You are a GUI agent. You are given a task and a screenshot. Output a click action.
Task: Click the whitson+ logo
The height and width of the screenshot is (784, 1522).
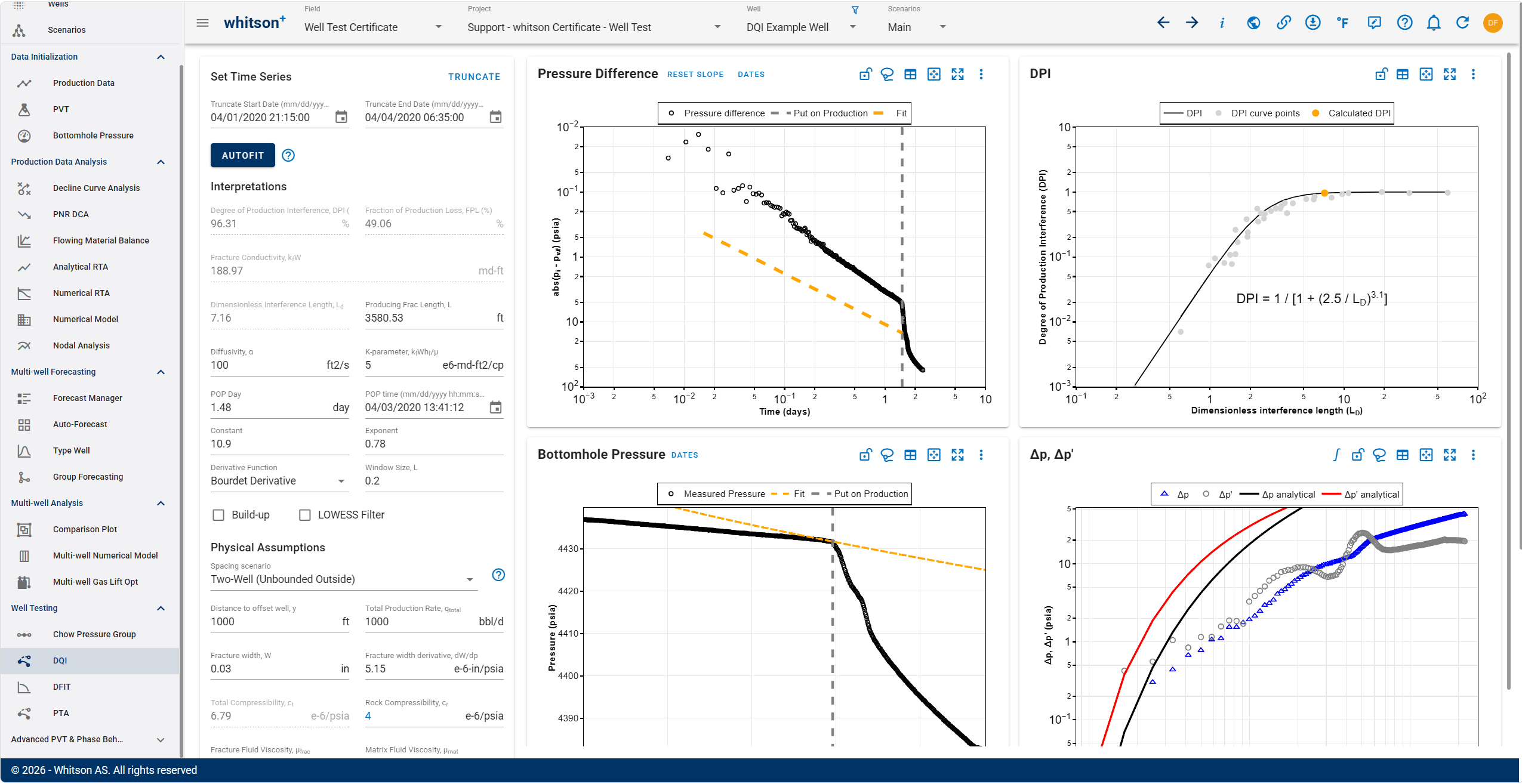point(255,23)
